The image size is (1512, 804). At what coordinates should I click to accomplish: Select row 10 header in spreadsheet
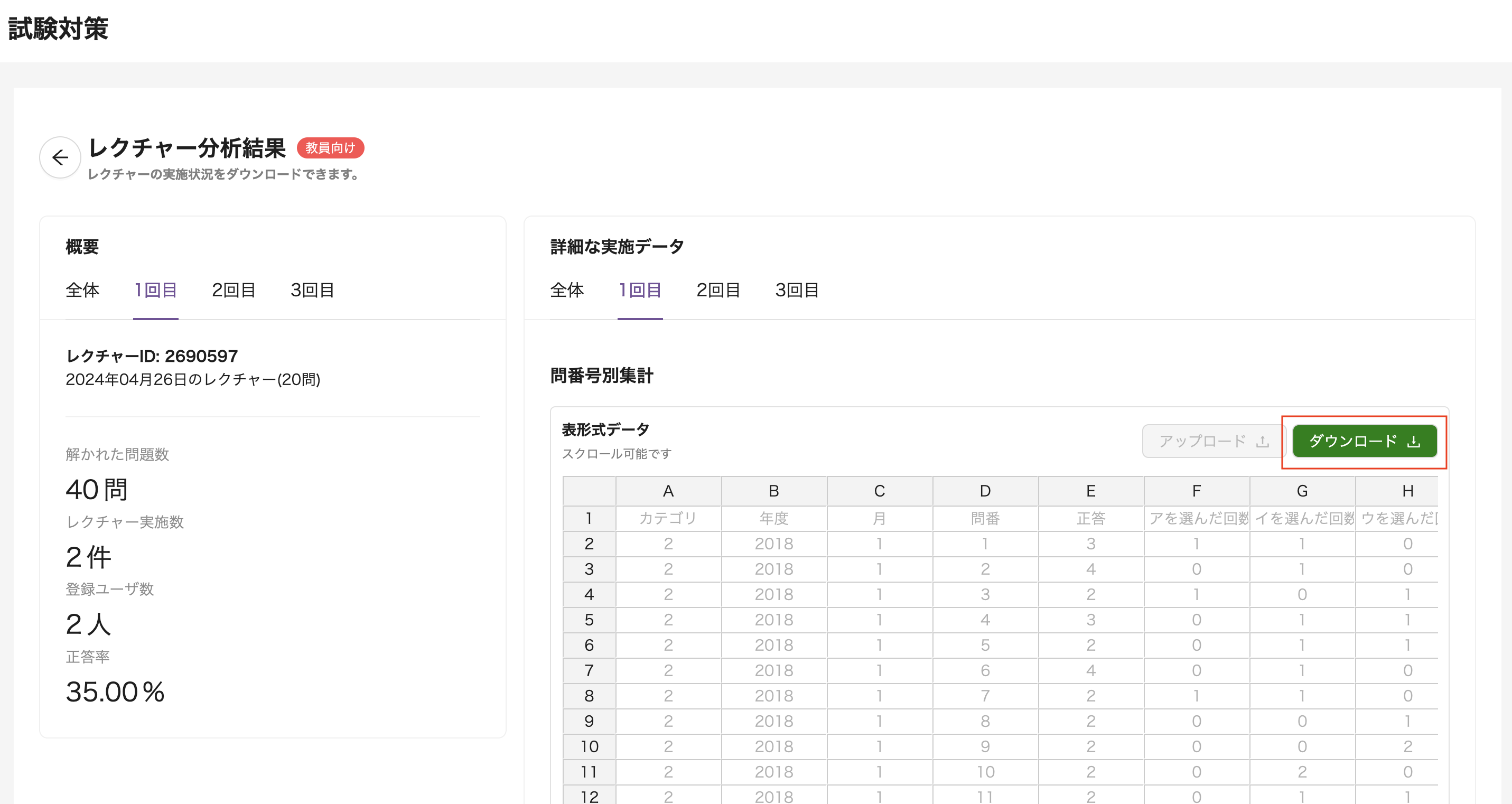tap(589, 746)
